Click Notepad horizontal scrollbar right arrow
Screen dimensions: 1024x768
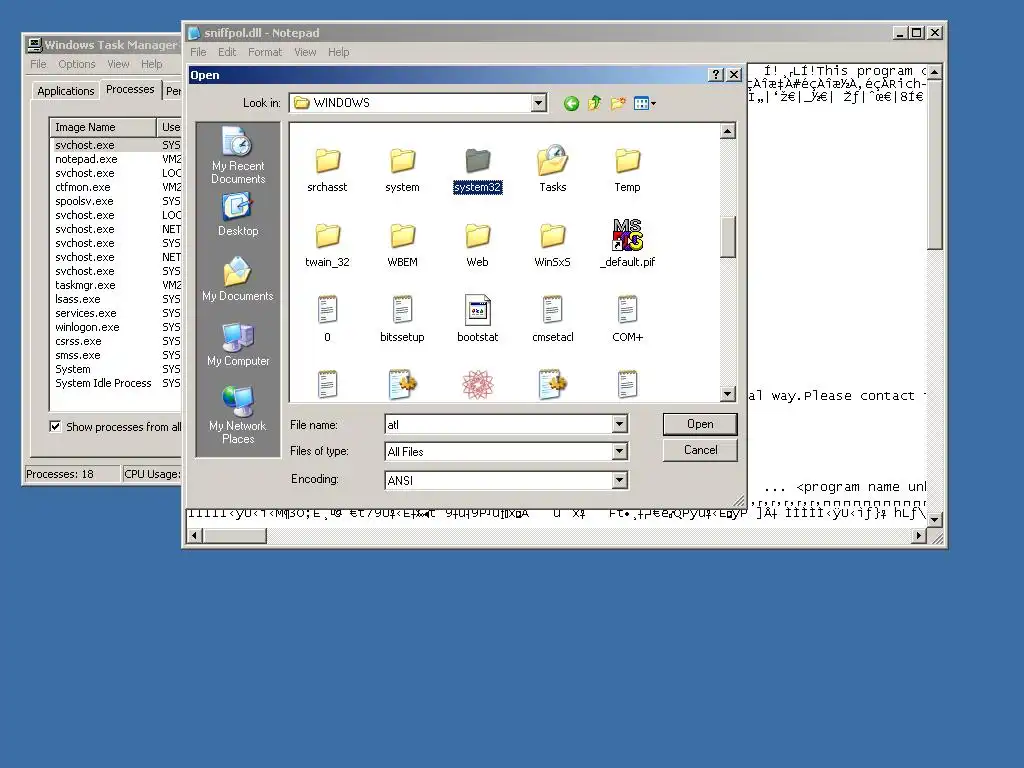(x=919, y=536)
